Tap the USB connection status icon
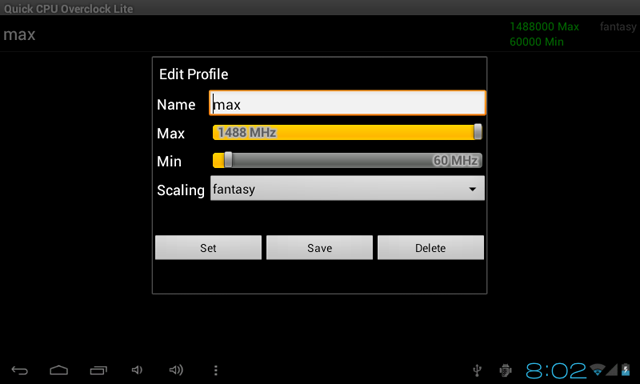 pos(477,371)
